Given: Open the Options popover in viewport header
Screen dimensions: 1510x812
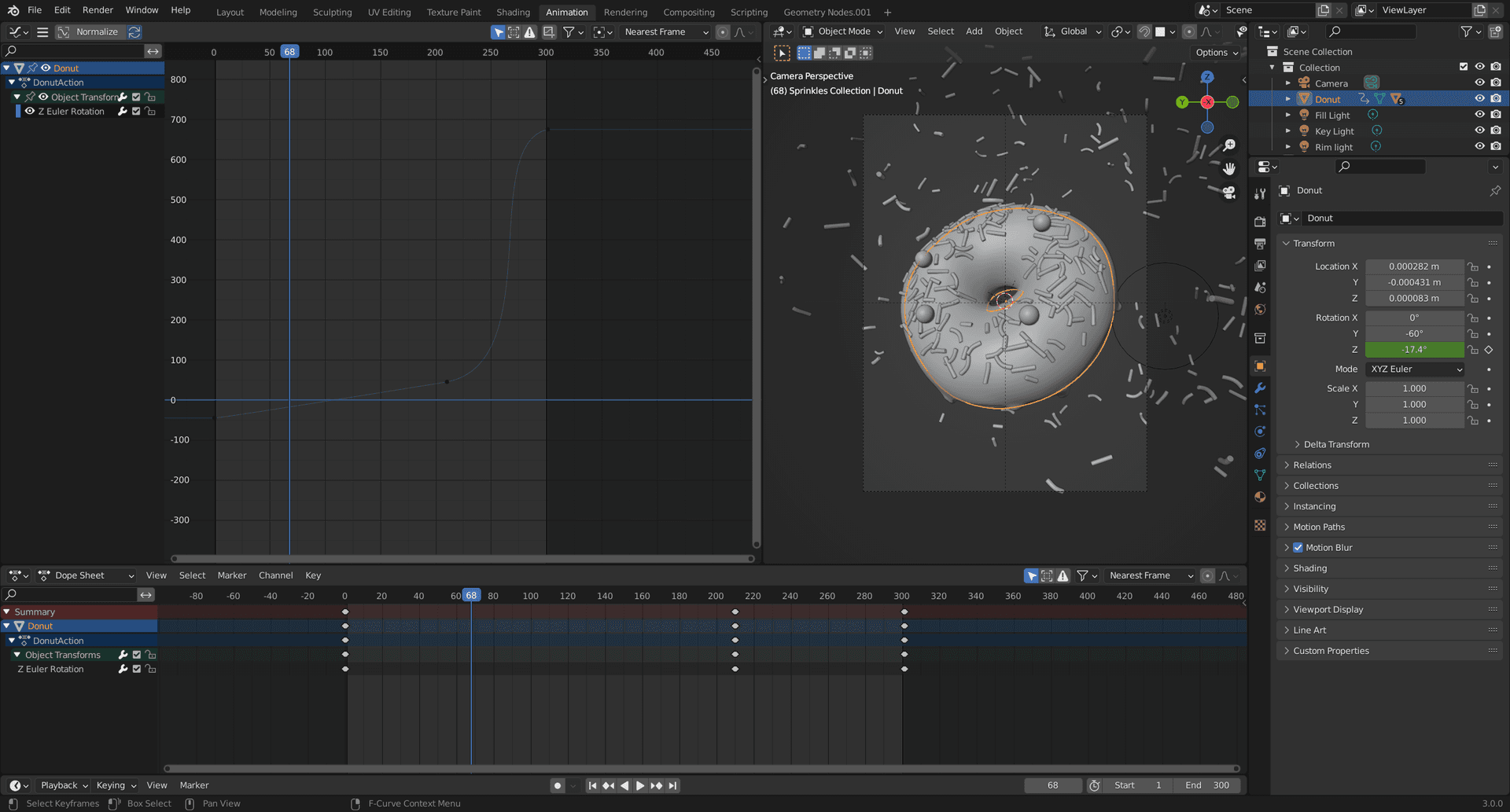Looking at the screenshot, I should (x=1214, y=52).
